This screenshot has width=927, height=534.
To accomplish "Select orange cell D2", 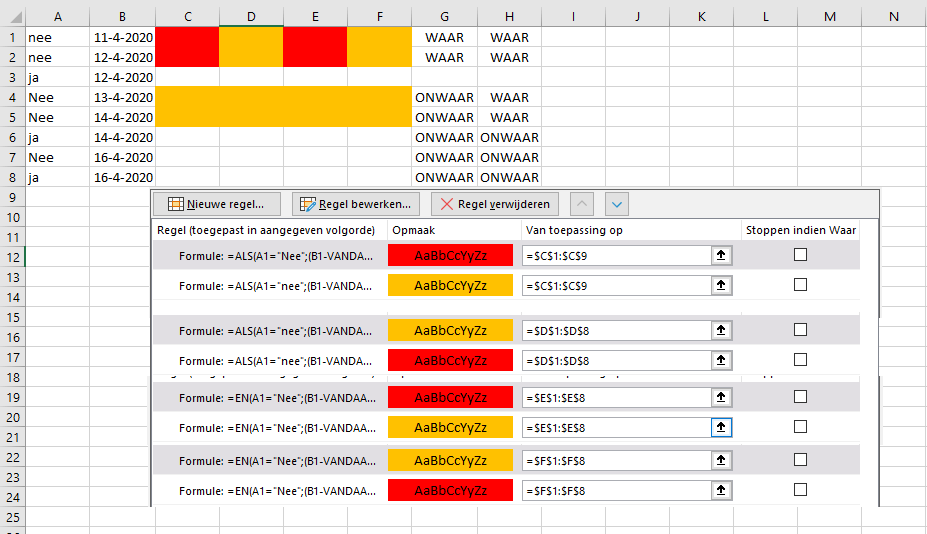I will pyautogui.click(x=251, y=57).
